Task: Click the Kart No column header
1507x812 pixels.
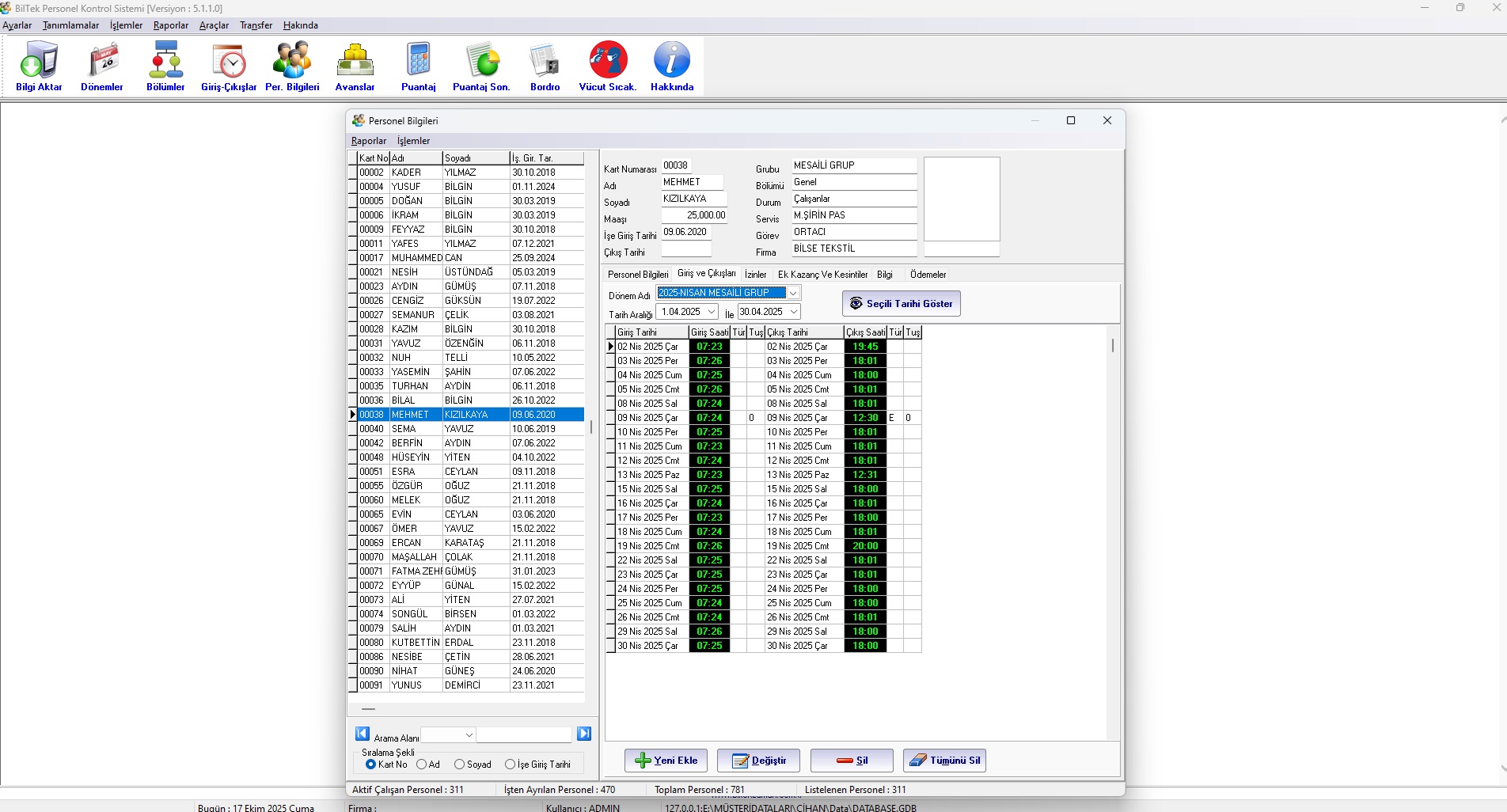Action: coord(374,158)
